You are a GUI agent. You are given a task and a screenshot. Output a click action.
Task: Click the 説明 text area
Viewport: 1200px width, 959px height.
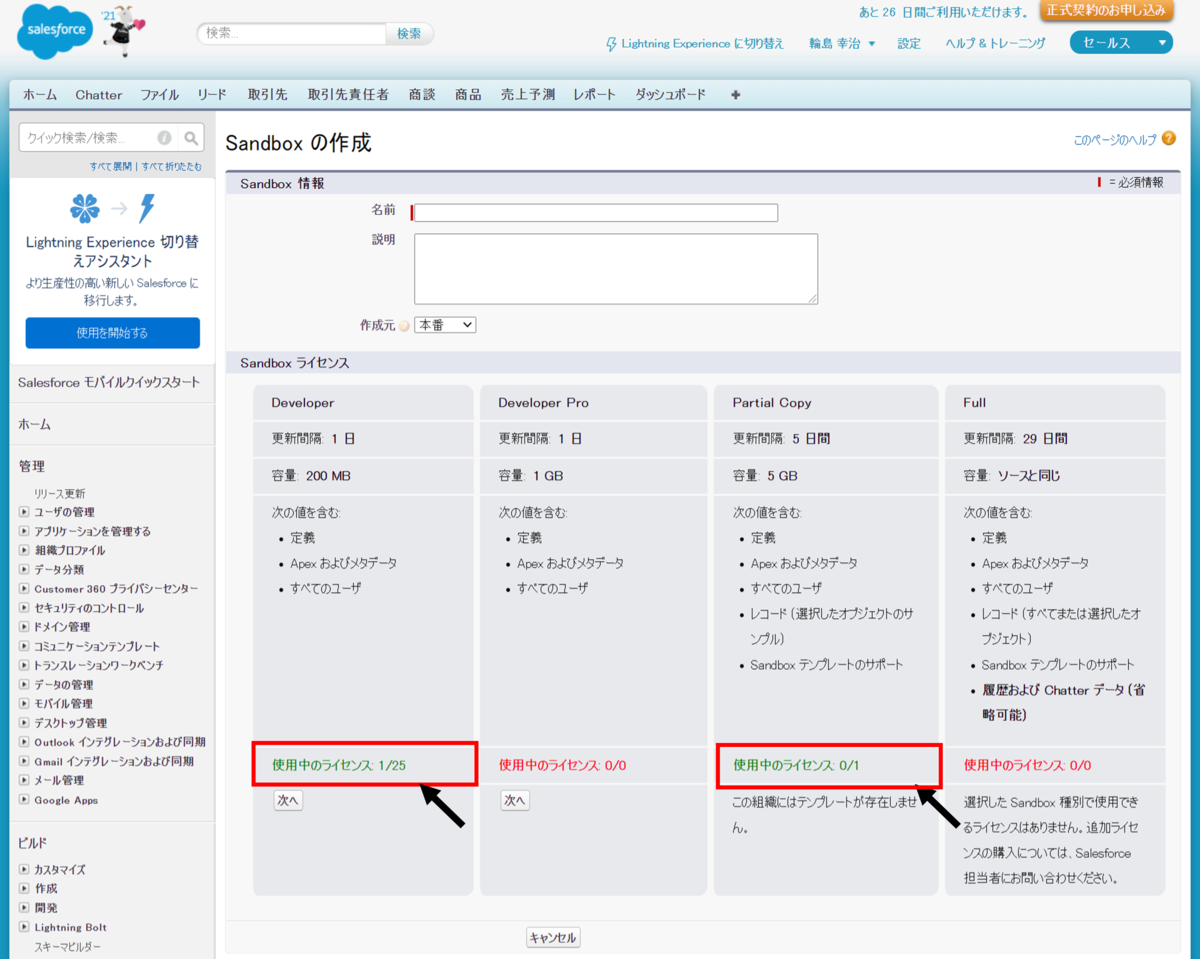coord(616,269)
